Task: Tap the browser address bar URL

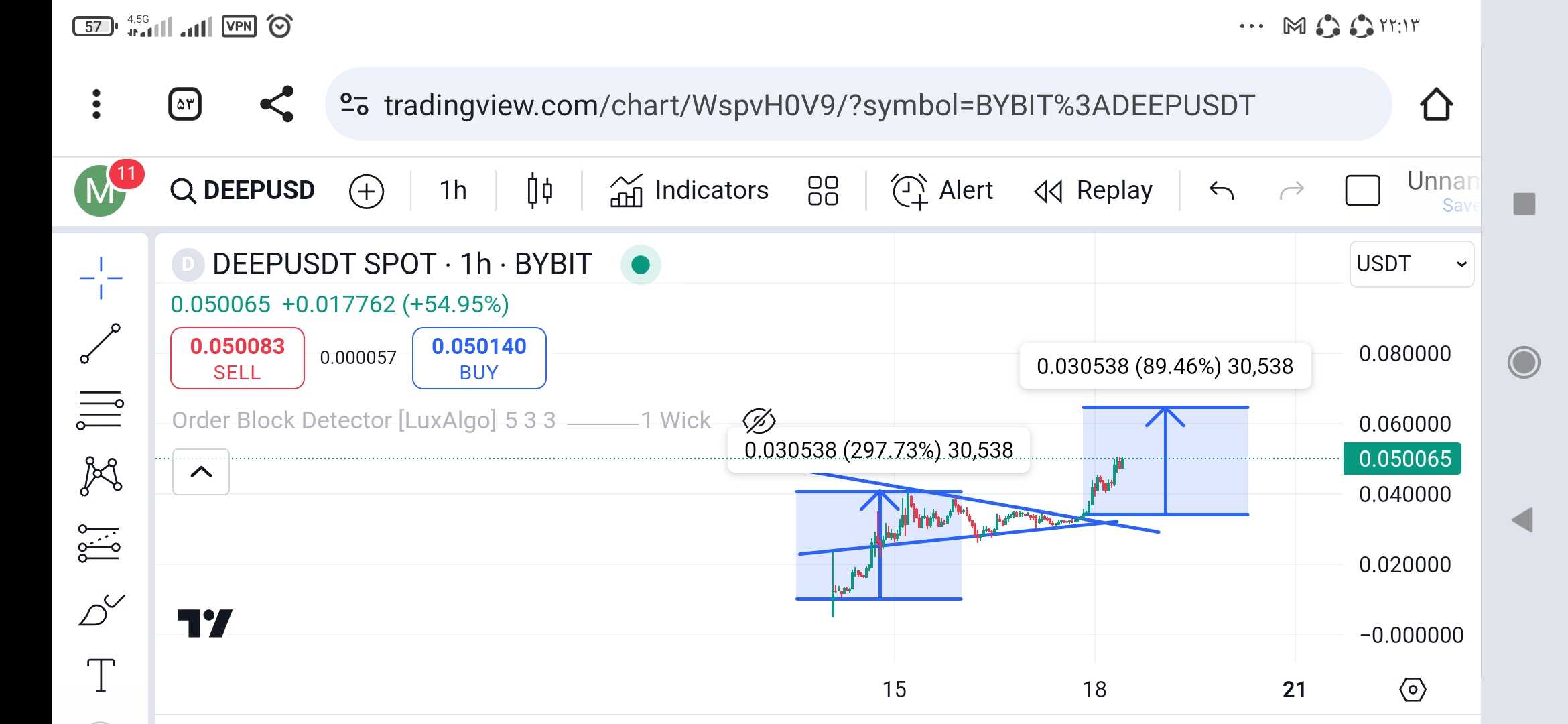Action: click(818, 105)
